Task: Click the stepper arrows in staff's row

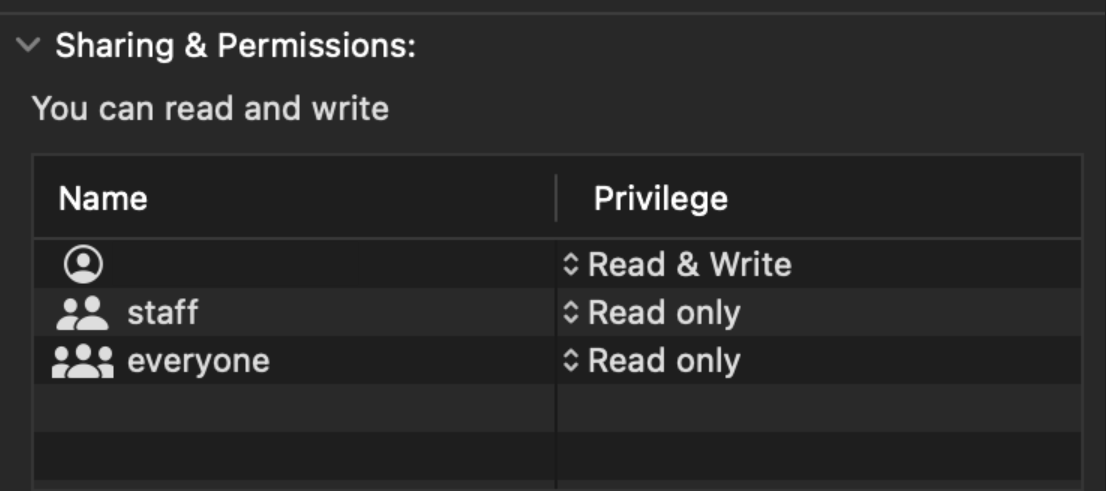Action: coord(570,313)
